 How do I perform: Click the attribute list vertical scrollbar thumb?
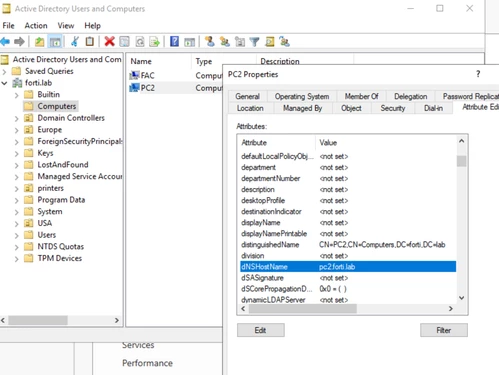coord(461,161)
